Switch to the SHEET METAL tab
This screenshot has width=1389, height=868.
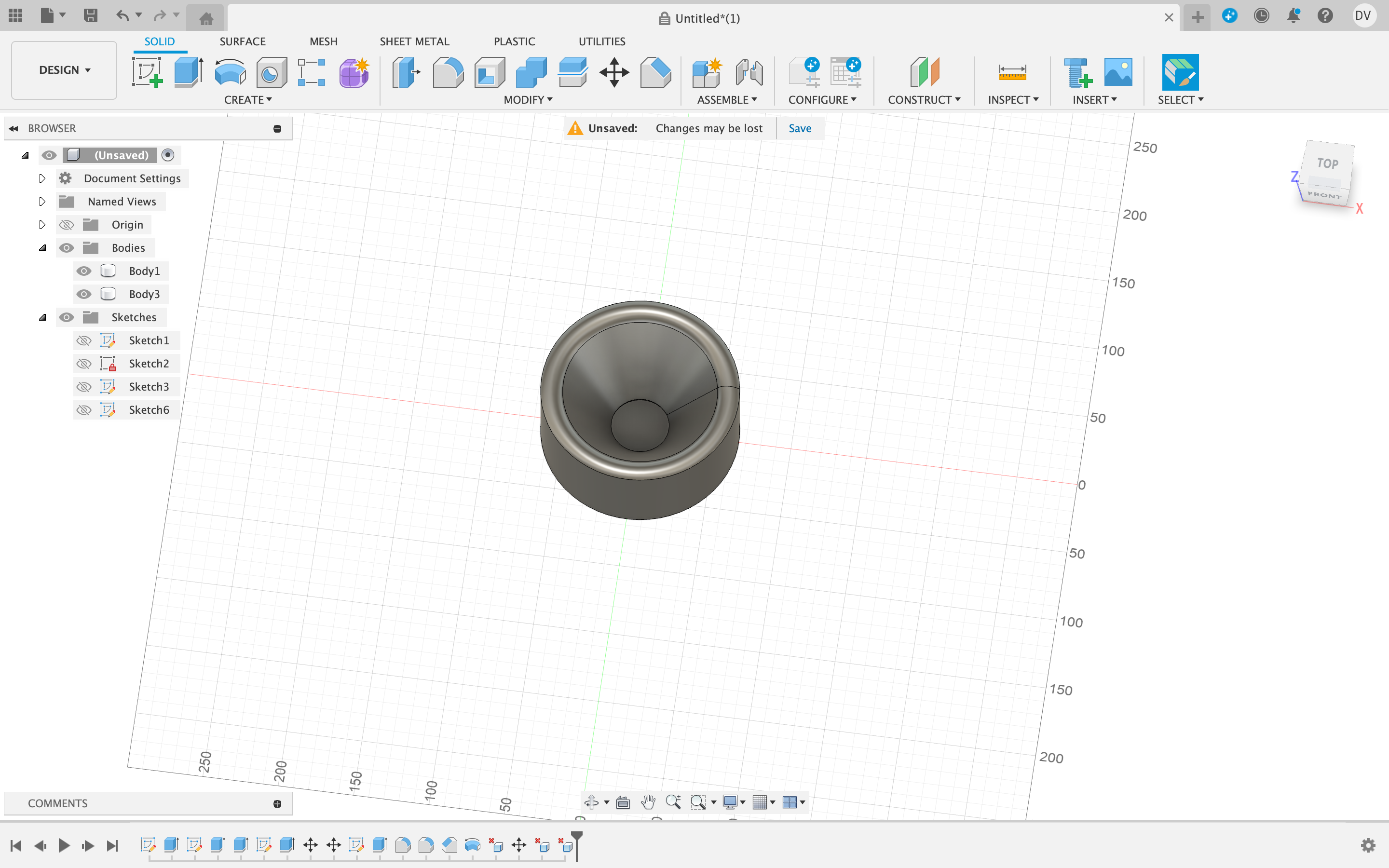pyautogui.click(x=414, y=41)
